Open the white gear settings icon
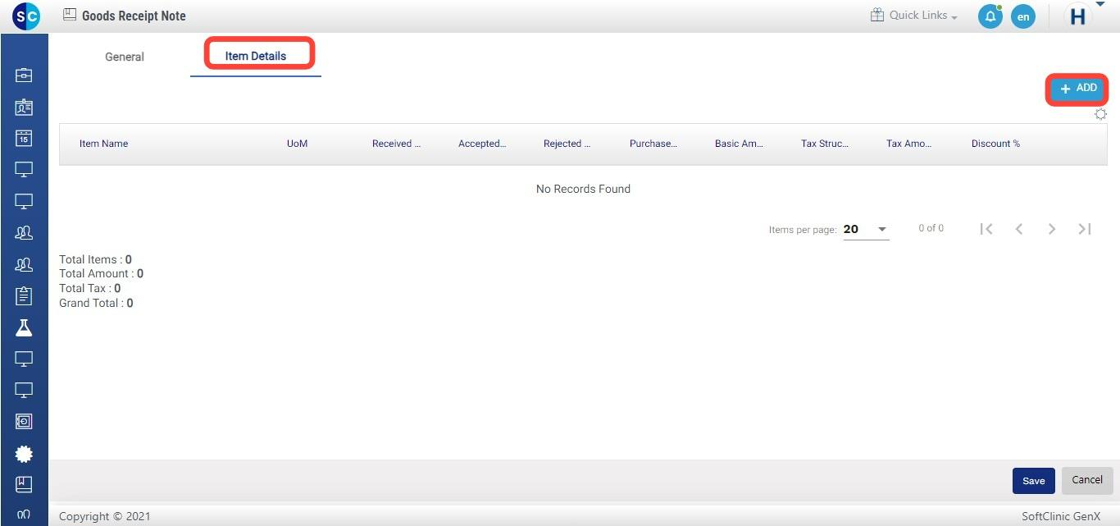This screenshot has width=1120, height=526. point(24,453)
